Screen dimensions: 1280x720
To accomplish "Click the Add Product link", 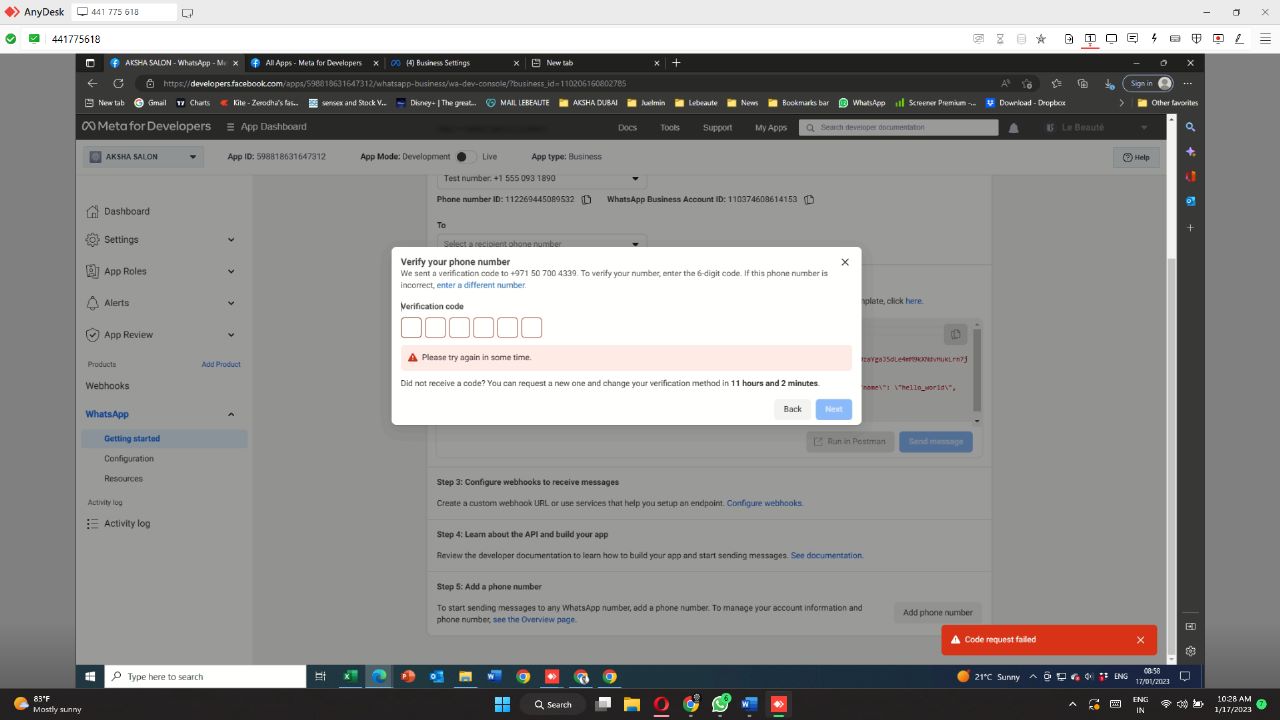I will (x=221, y=364).
